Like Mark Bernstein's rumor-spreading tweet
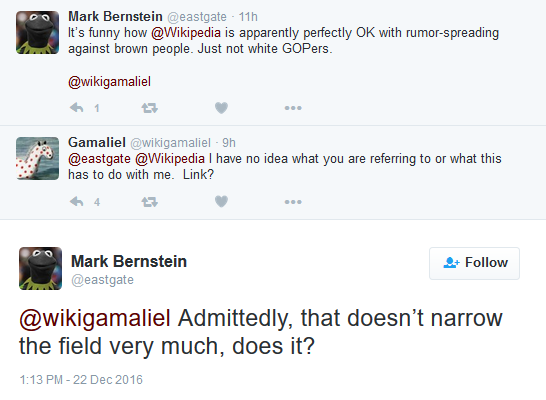The image size is (546, 400). pos(221,108)
